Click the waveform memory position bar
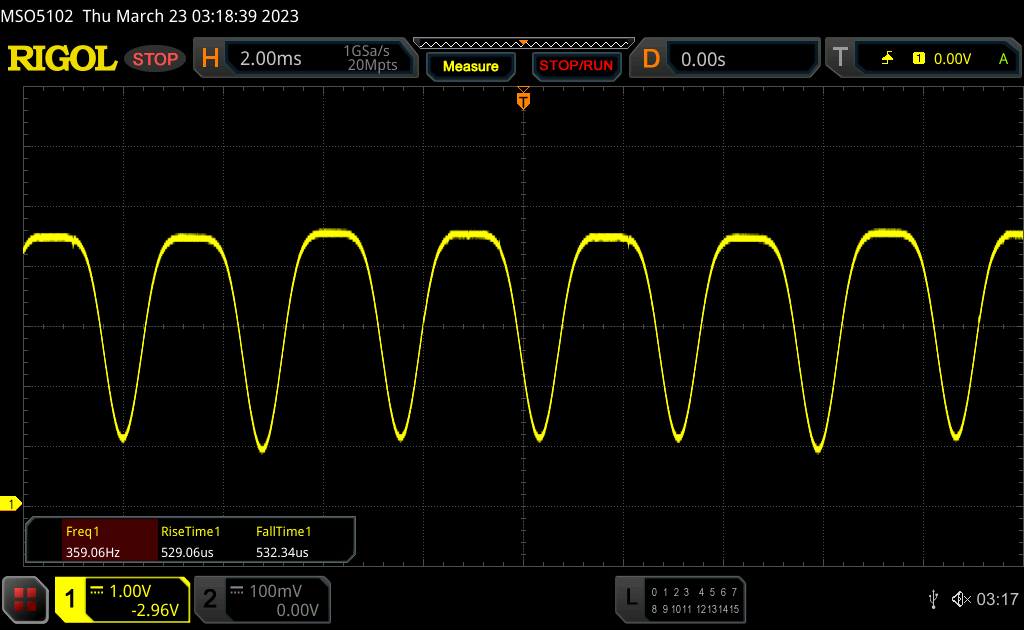 [523, 43]
